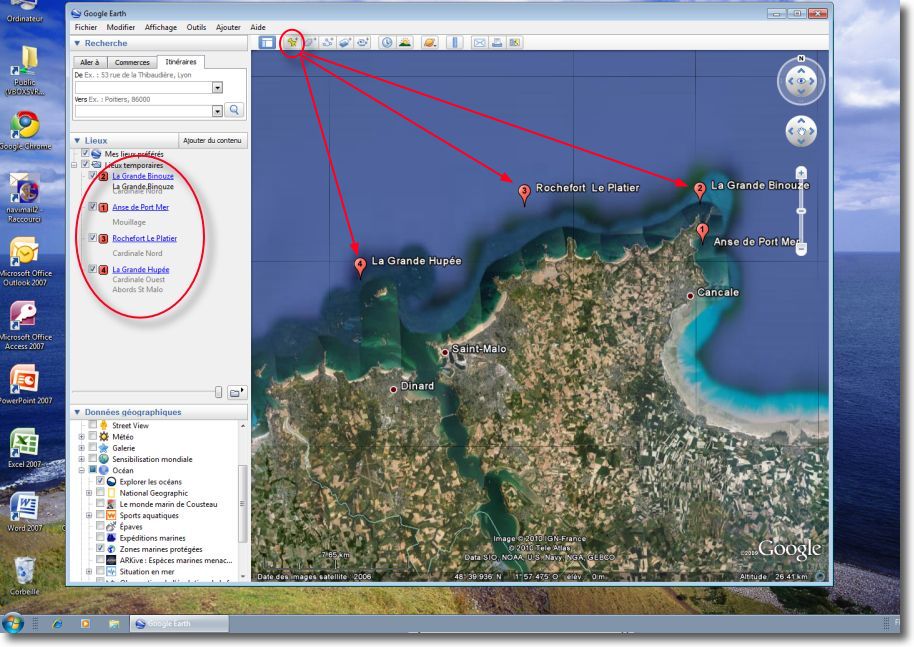This screenshot has width=914, height=647.
Task: Click the planet switcher Saturn icon
Action: click(x=429, y=42)
